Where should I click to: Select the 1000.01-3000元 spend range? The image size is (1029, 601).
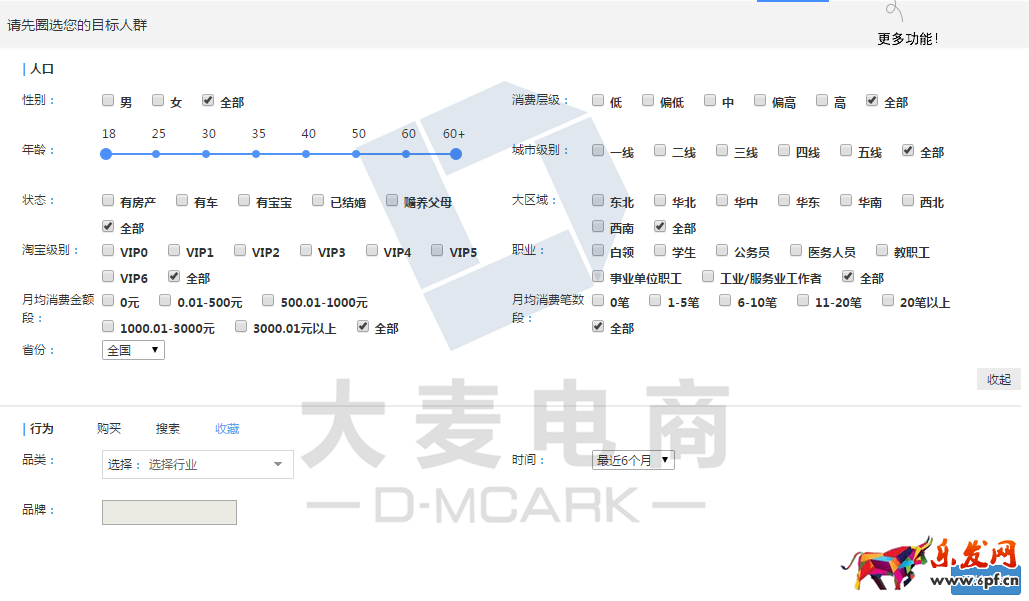coord(108,326)
